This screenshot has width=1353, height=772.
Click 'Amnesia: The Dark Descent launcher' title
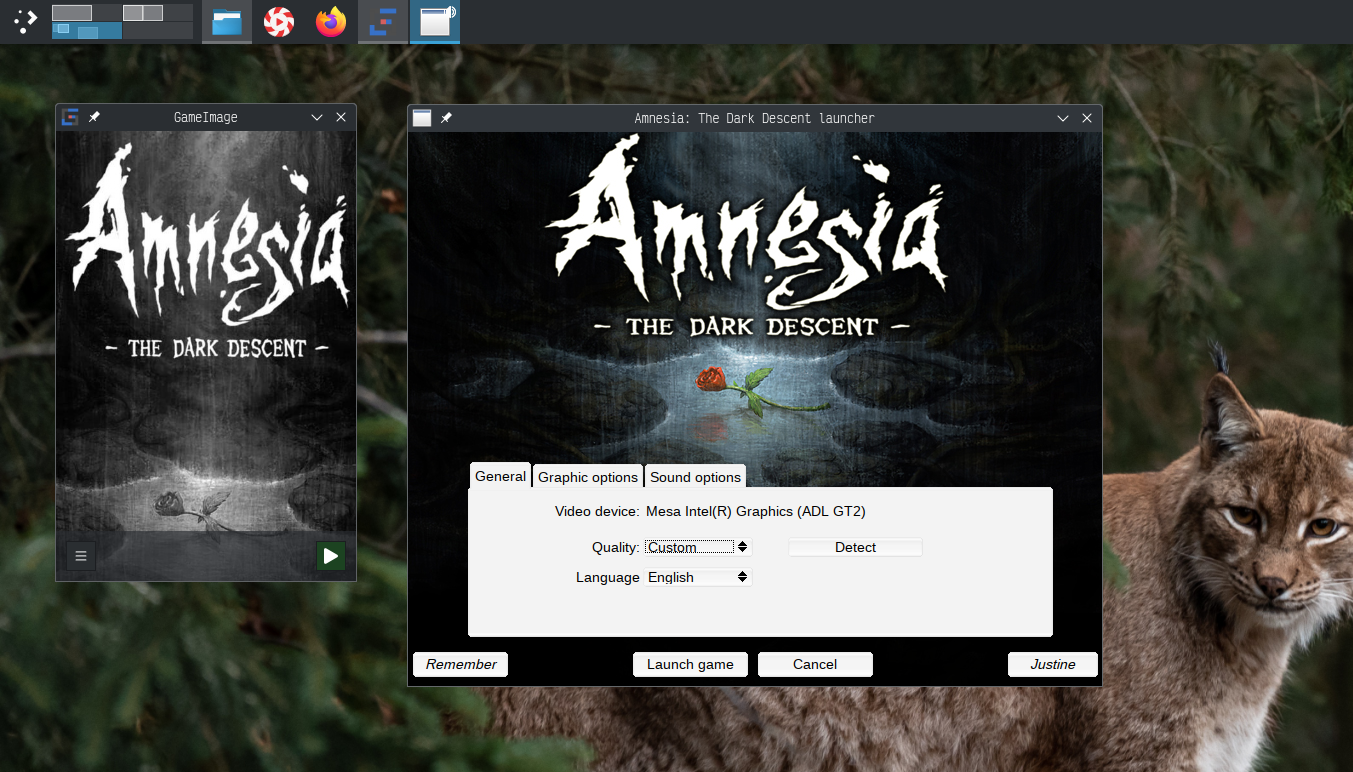coord(754,118)
